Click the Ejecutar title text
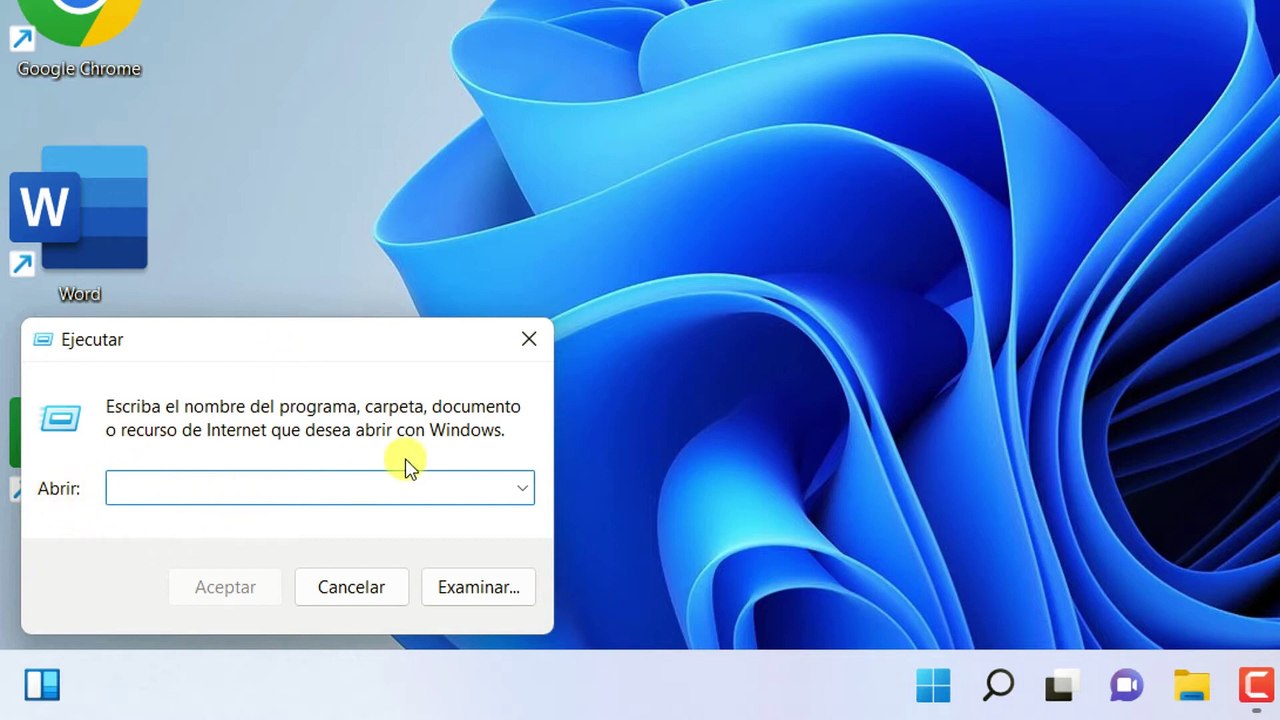This screenshot has height=720, width=1280. pos(92,340)
